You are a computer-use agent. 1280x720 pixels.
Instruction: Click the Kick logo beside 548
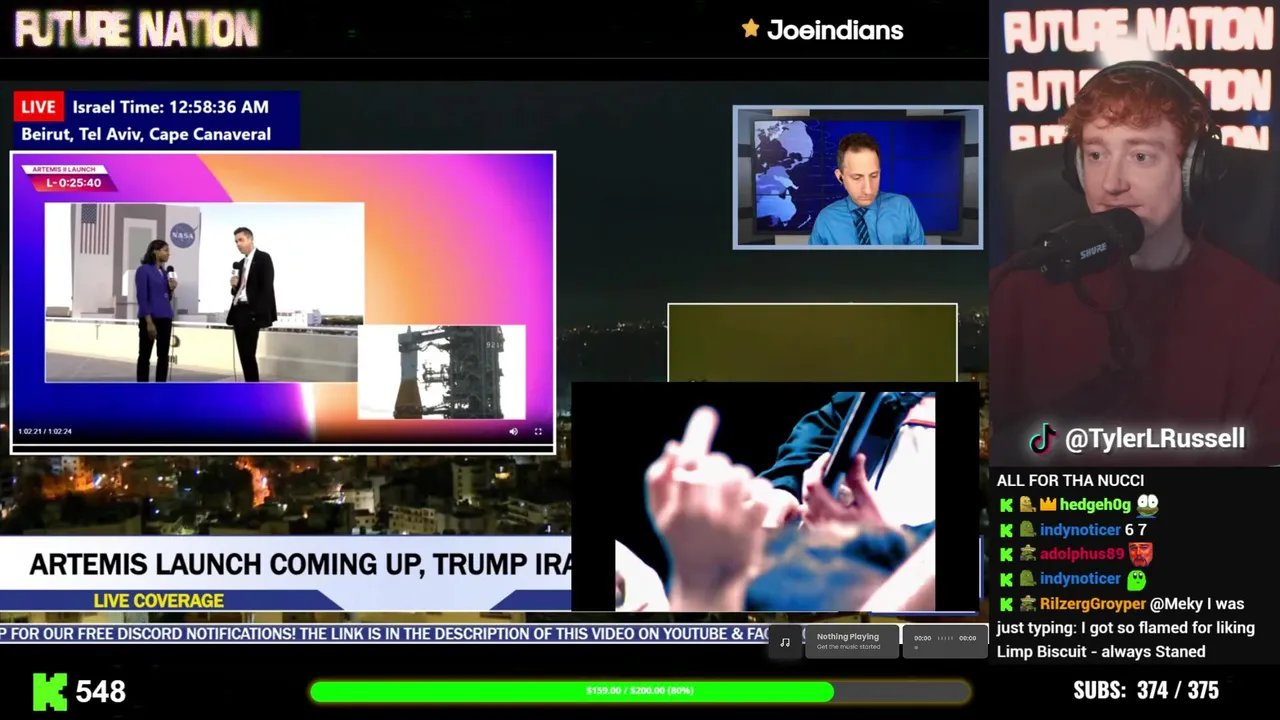pos(50,691)
